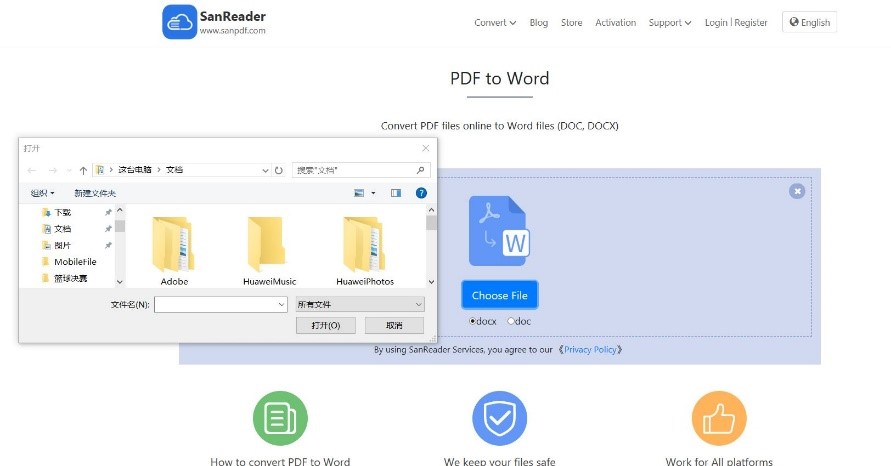Close the open-file dialog
Screen dimensions: 891x466
426,148
